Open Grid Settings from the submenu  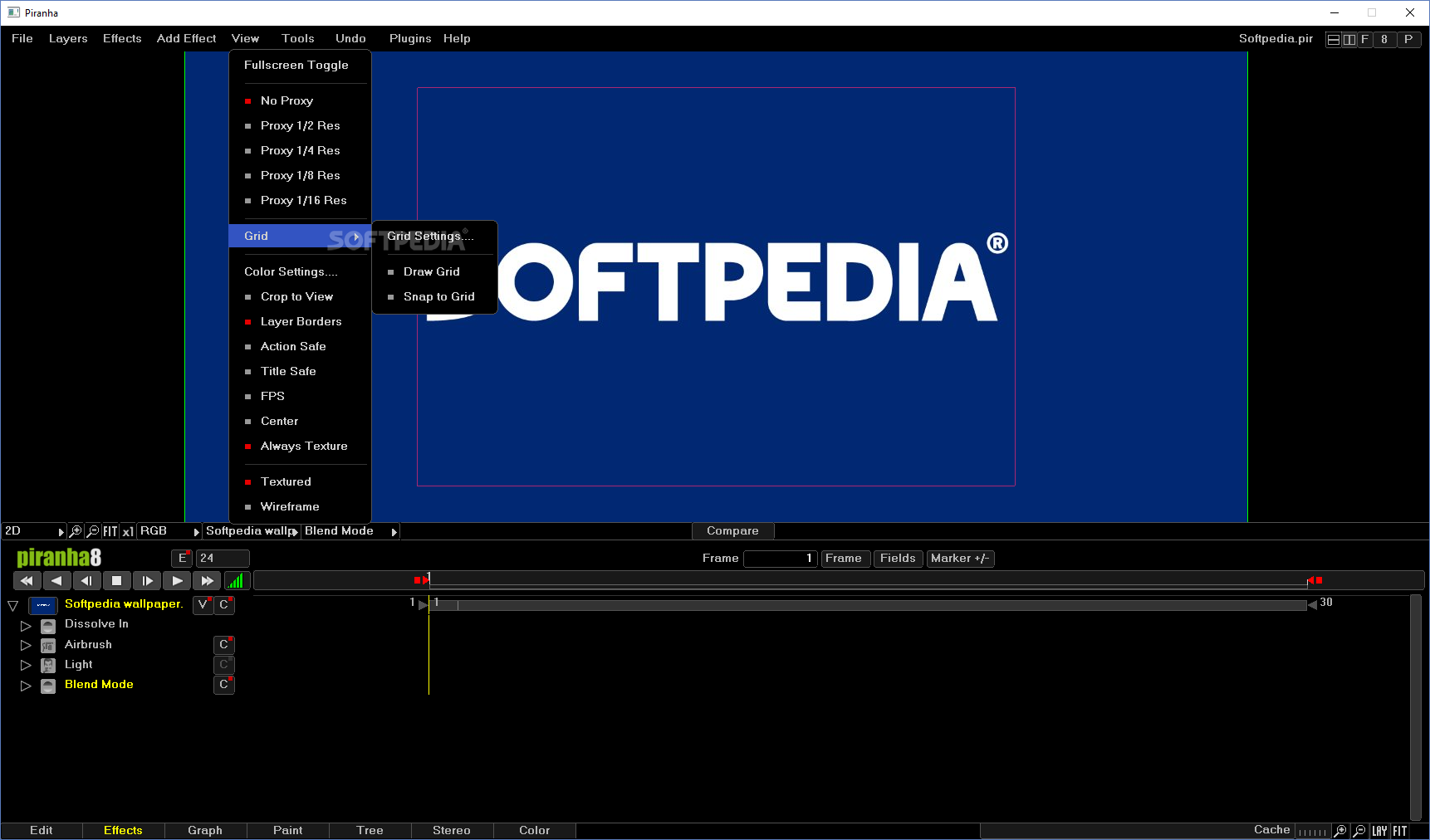pyautogui.click(x=430, y=236)
